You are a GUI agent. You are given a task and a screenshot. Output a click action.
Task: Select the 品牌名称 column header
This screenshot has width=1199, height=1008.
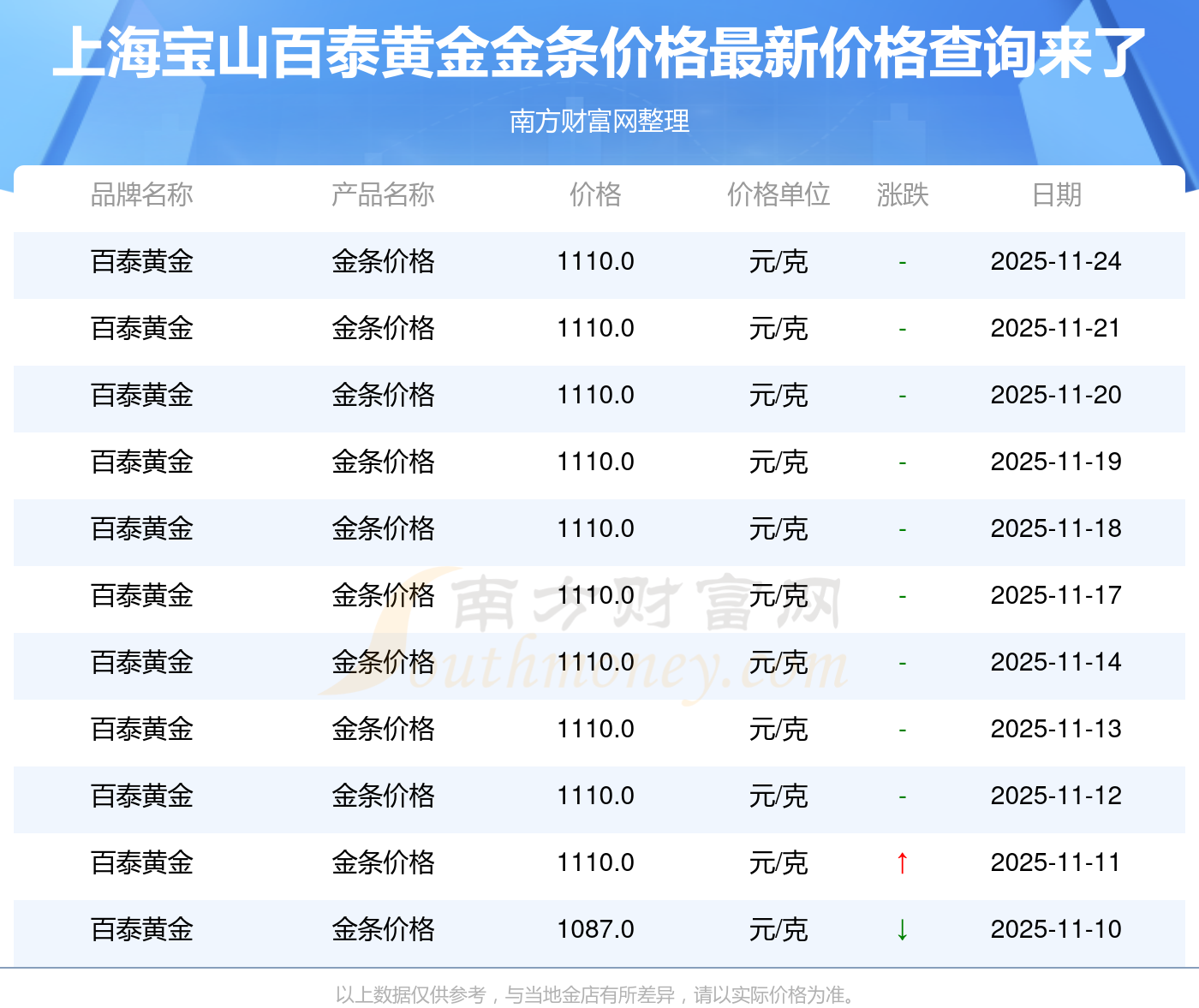[142, 194]
